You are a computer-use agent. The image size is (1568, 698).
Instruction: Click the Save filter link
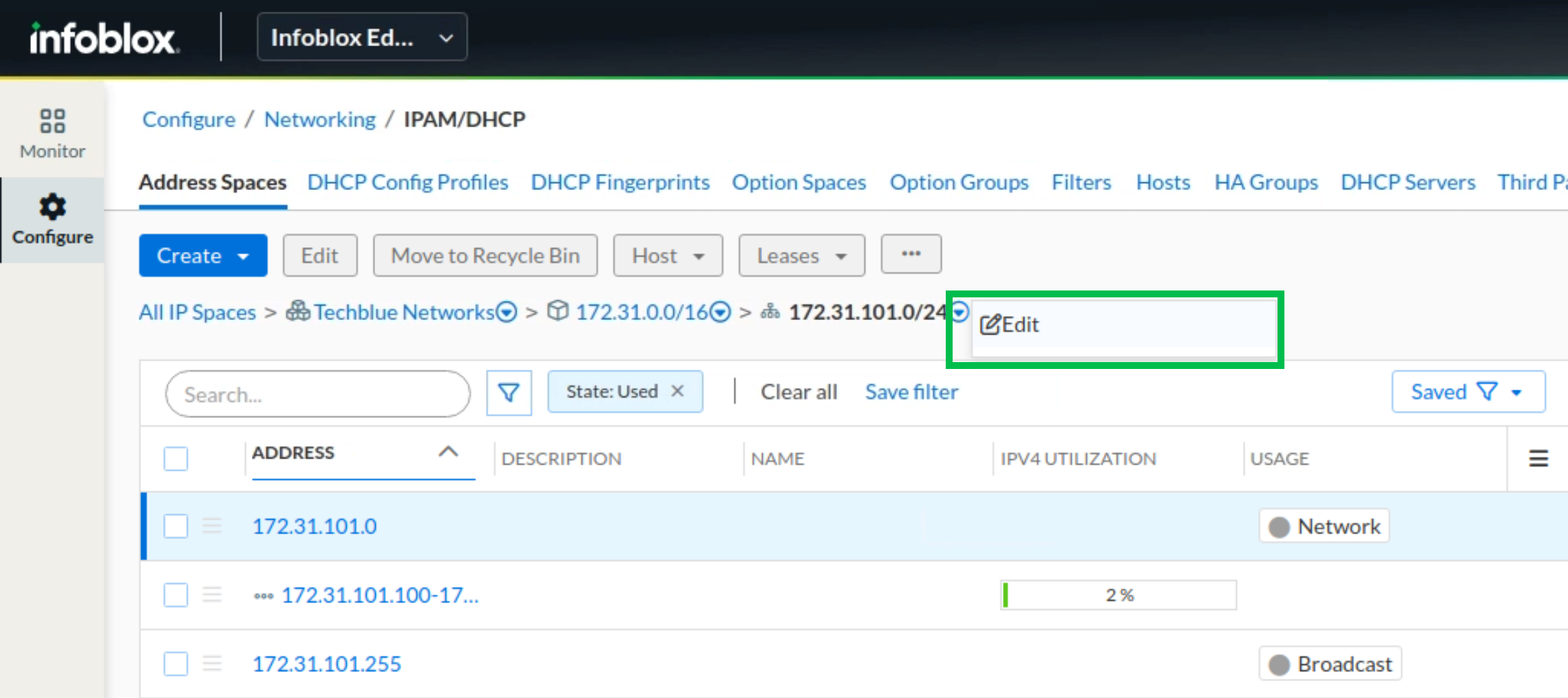911,392
